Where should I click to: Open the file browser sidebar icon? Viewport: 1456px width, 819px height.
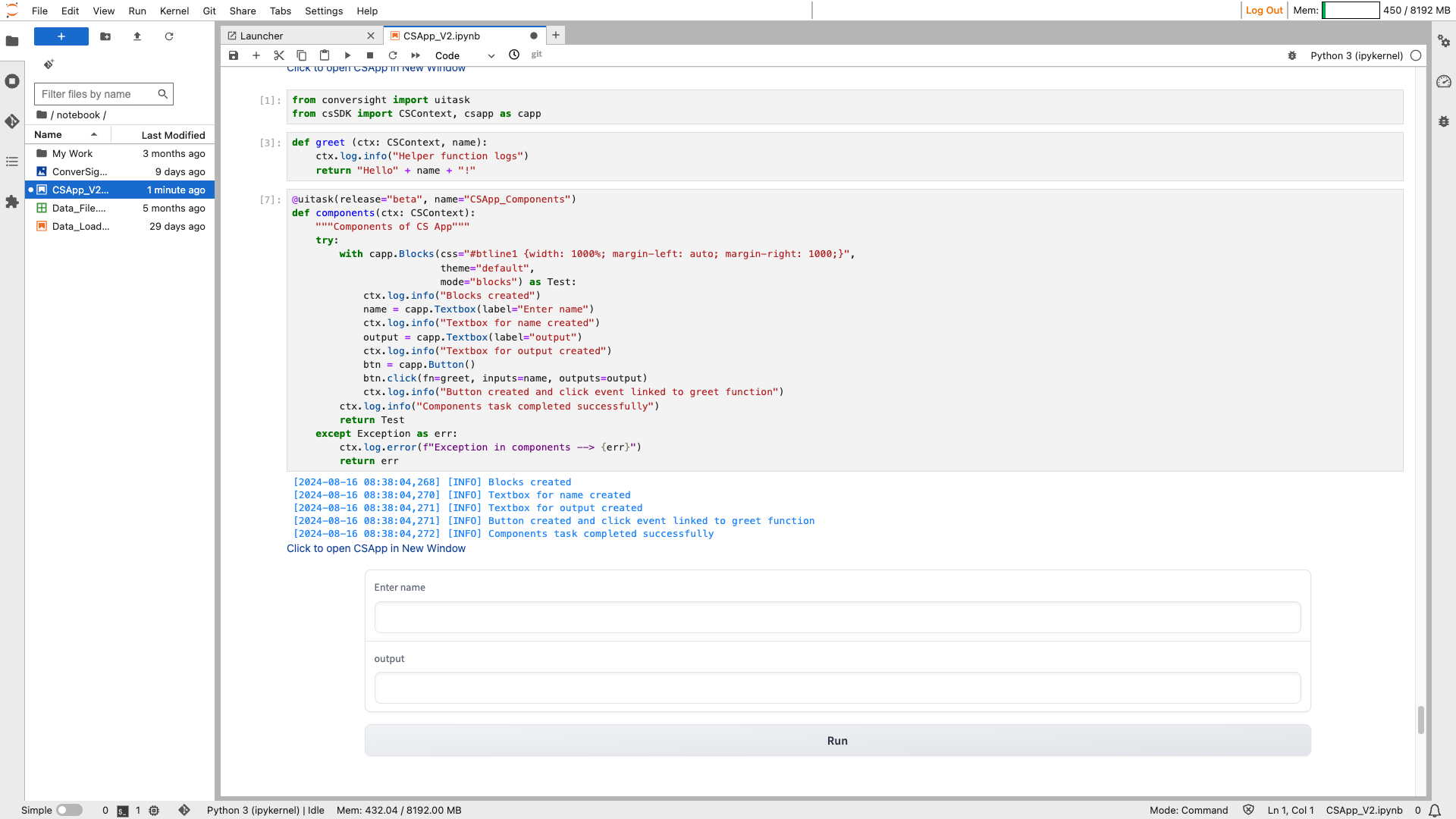pyautogui.click(x=12, y=41)
